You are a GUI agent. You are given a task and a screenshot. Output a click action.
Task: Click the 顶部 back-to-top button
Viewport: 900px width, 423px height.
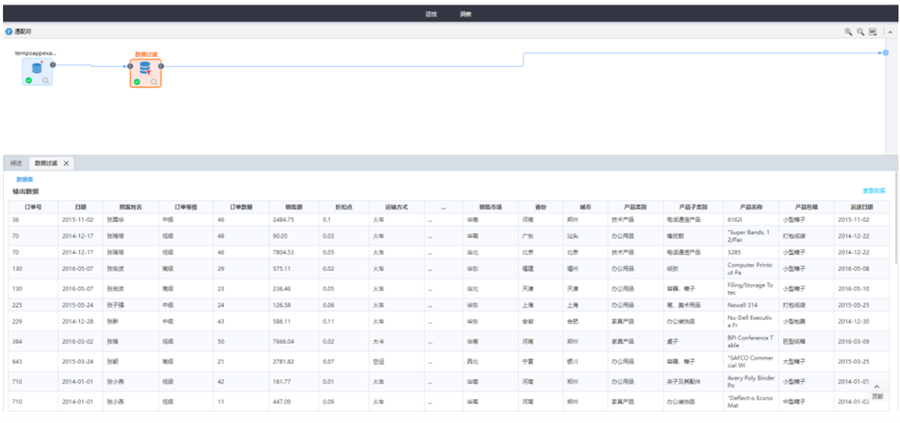(877, 391)
